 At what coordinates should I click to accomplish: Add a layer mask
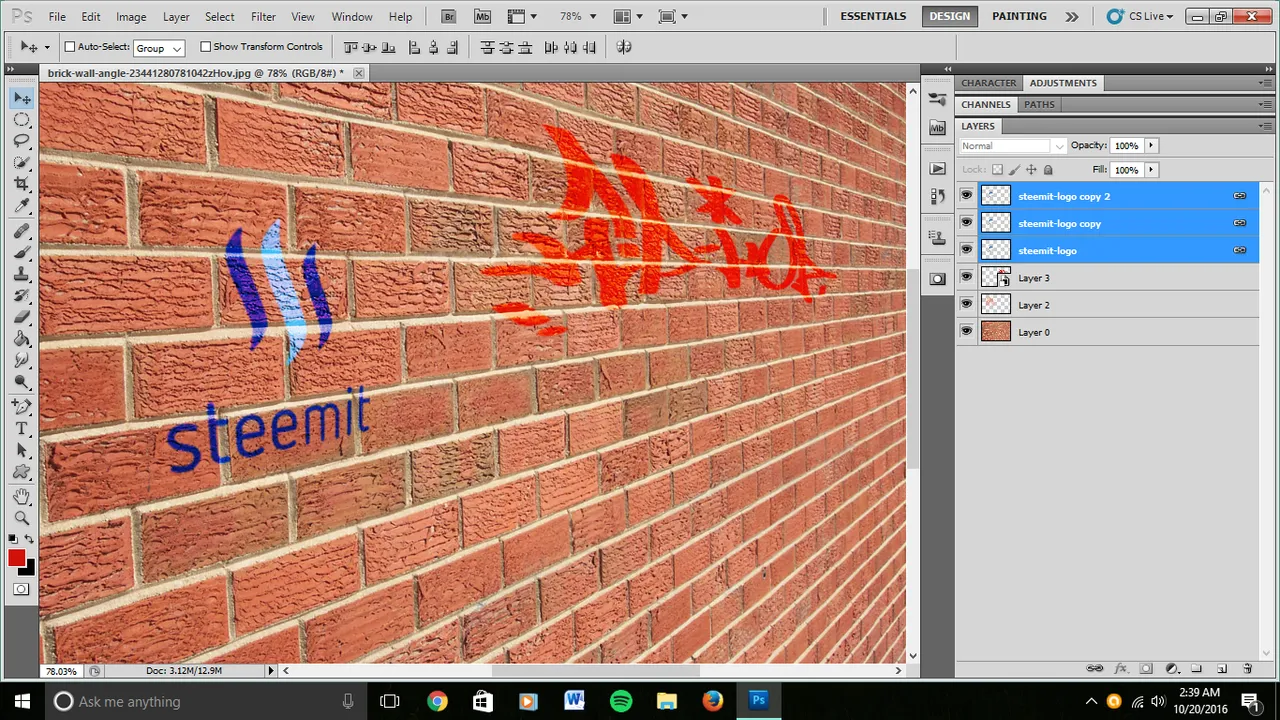point(1146,669)
